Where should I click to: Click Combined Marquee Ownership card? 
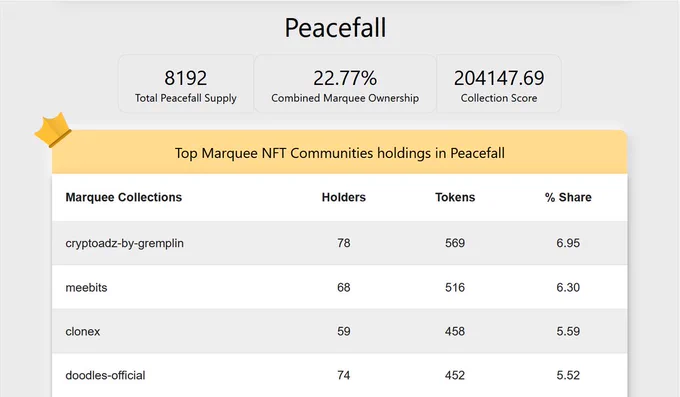pos(345,84)
